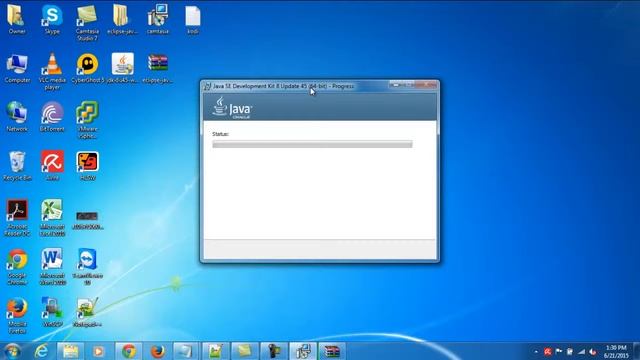
Task: Click the Java installer title text
Action: click(x=283, y=86)
